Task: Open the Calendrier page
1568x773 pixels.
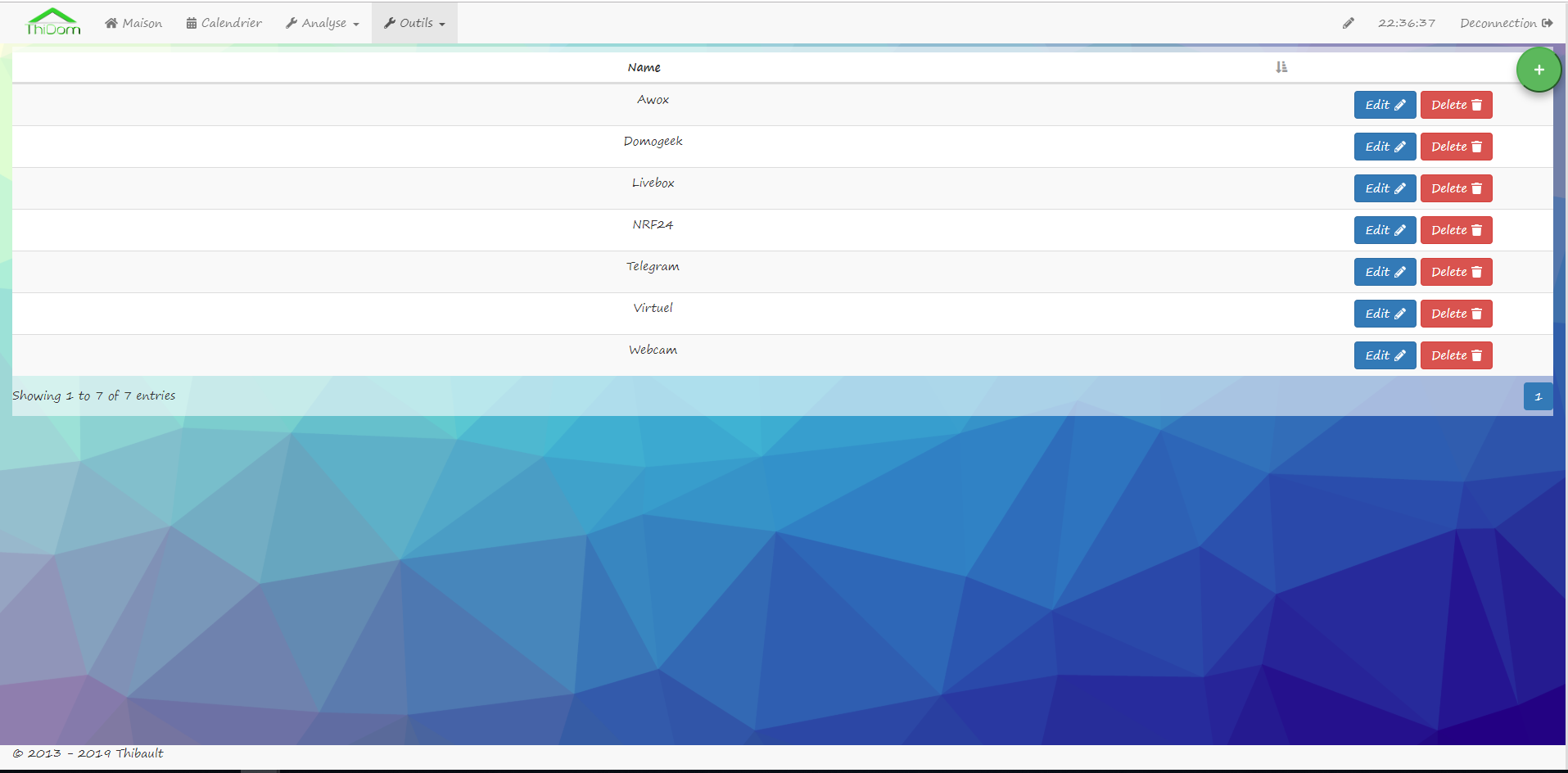Action: pyautogui.click(x=224, y=23)
